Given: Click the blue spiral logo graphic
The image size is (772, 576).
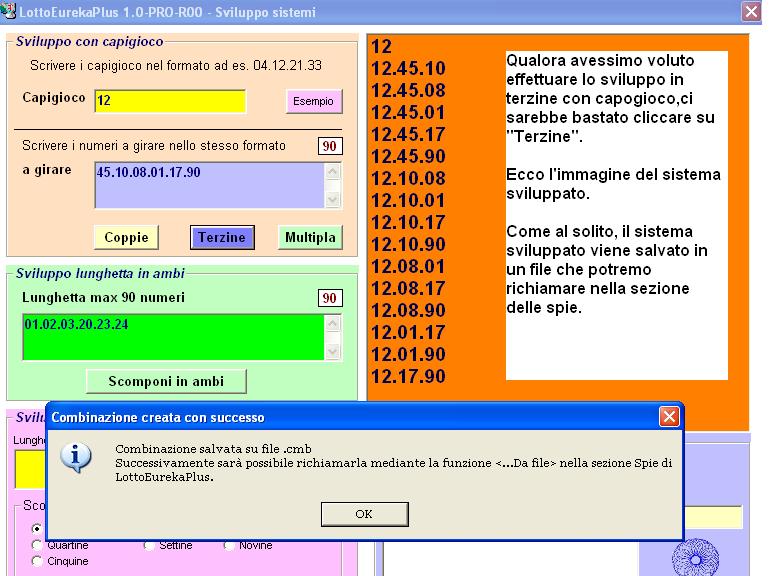Looking at the screenshot, I should (695, 557).
